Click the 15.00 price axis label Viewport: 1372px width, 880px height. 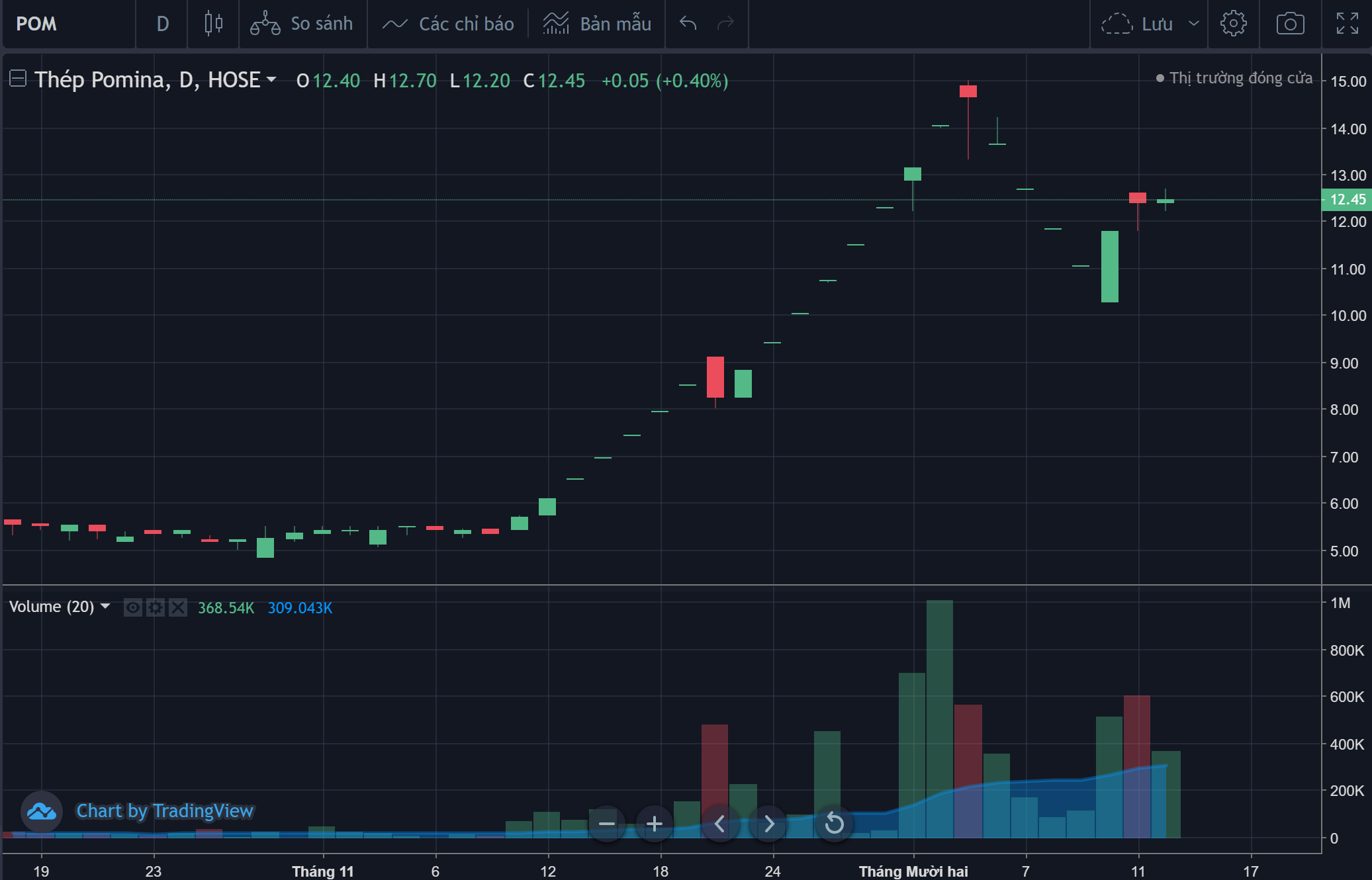[x=1348, y=81]
